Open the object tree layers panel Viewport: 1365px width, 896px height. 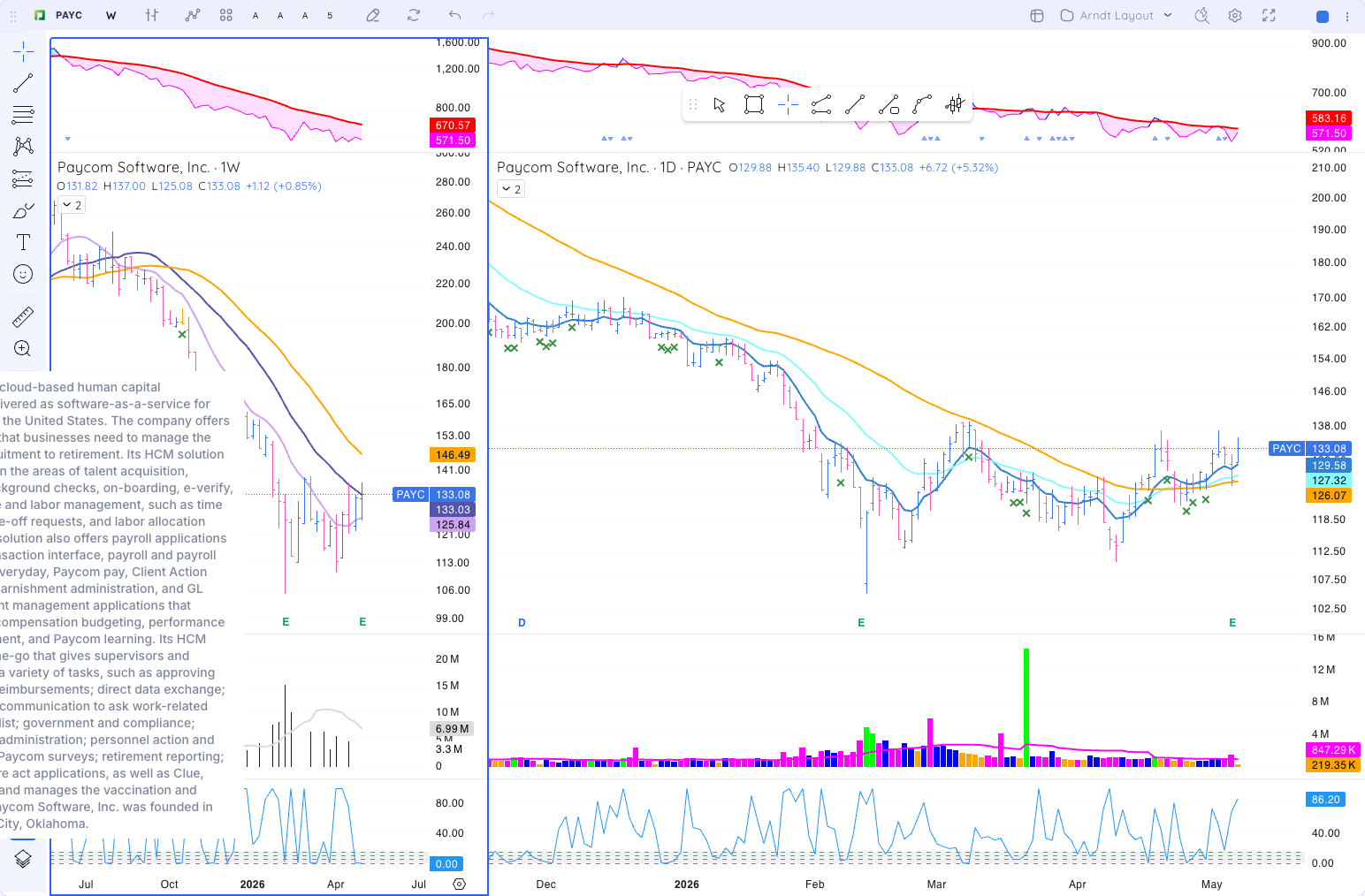(x=23, y=858)
